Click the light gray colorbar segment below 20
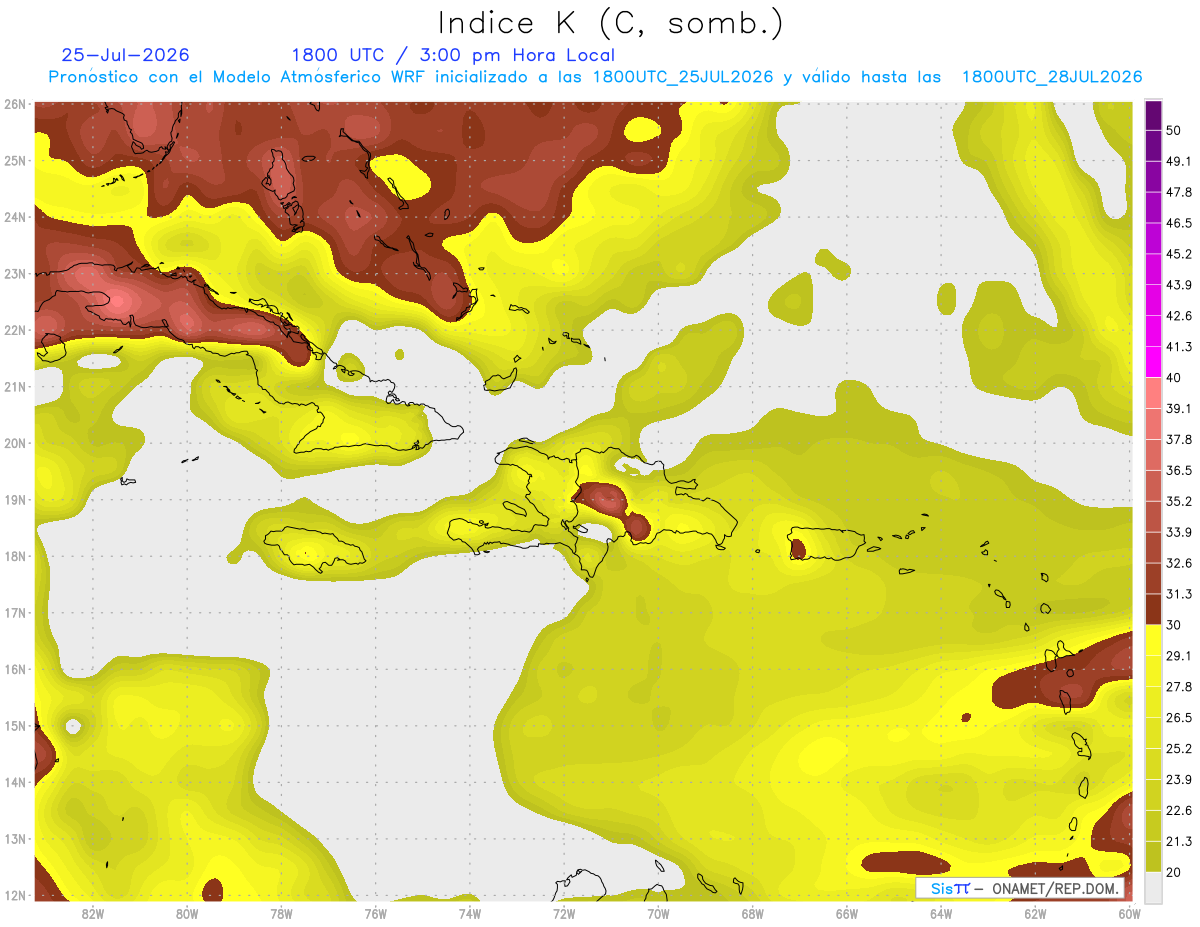Screen dimensions: 1200x927 (x=1153, y=886)
